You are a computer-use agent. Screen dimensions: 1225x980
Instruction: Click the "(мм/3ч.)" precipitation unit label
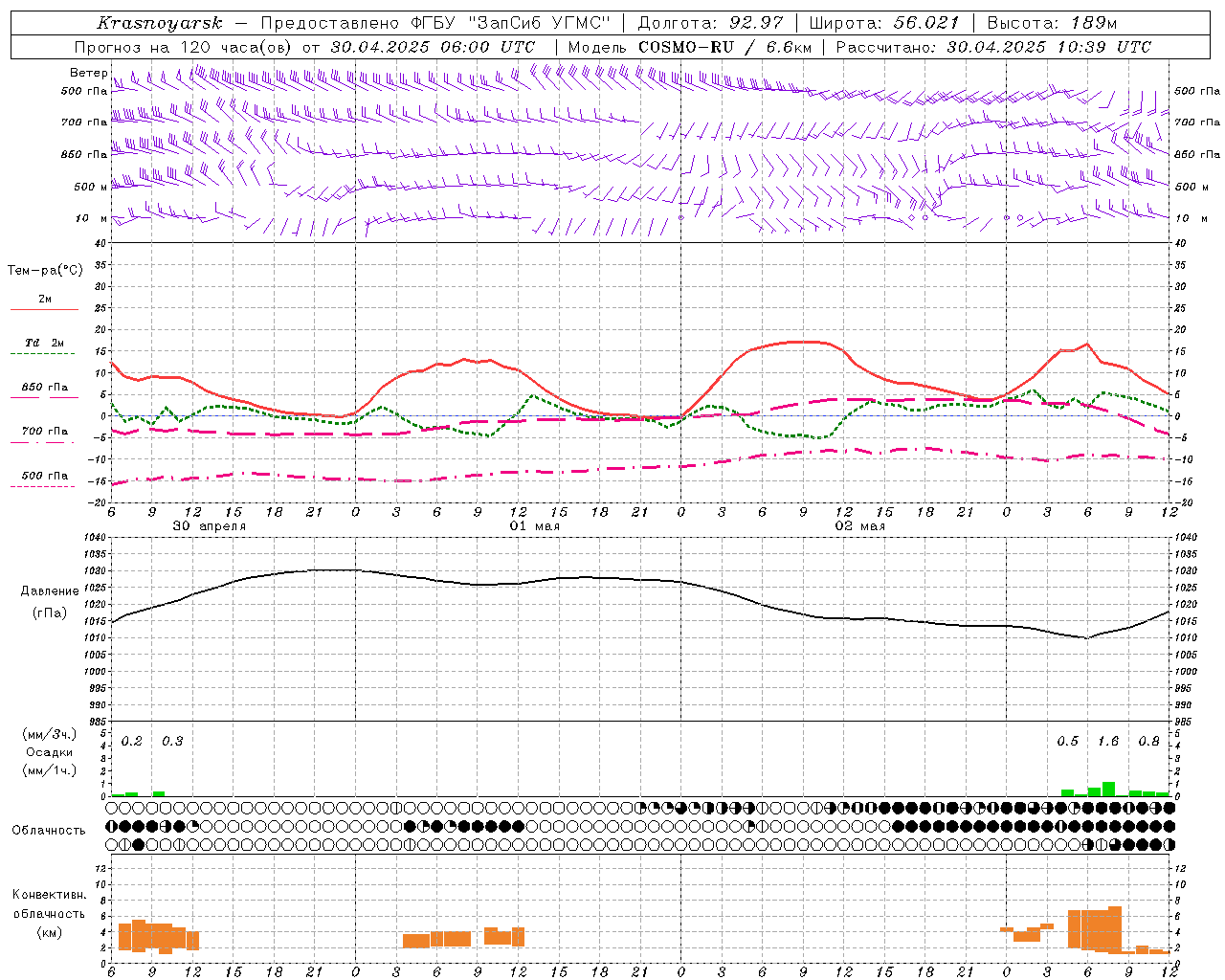click(49, 734)
